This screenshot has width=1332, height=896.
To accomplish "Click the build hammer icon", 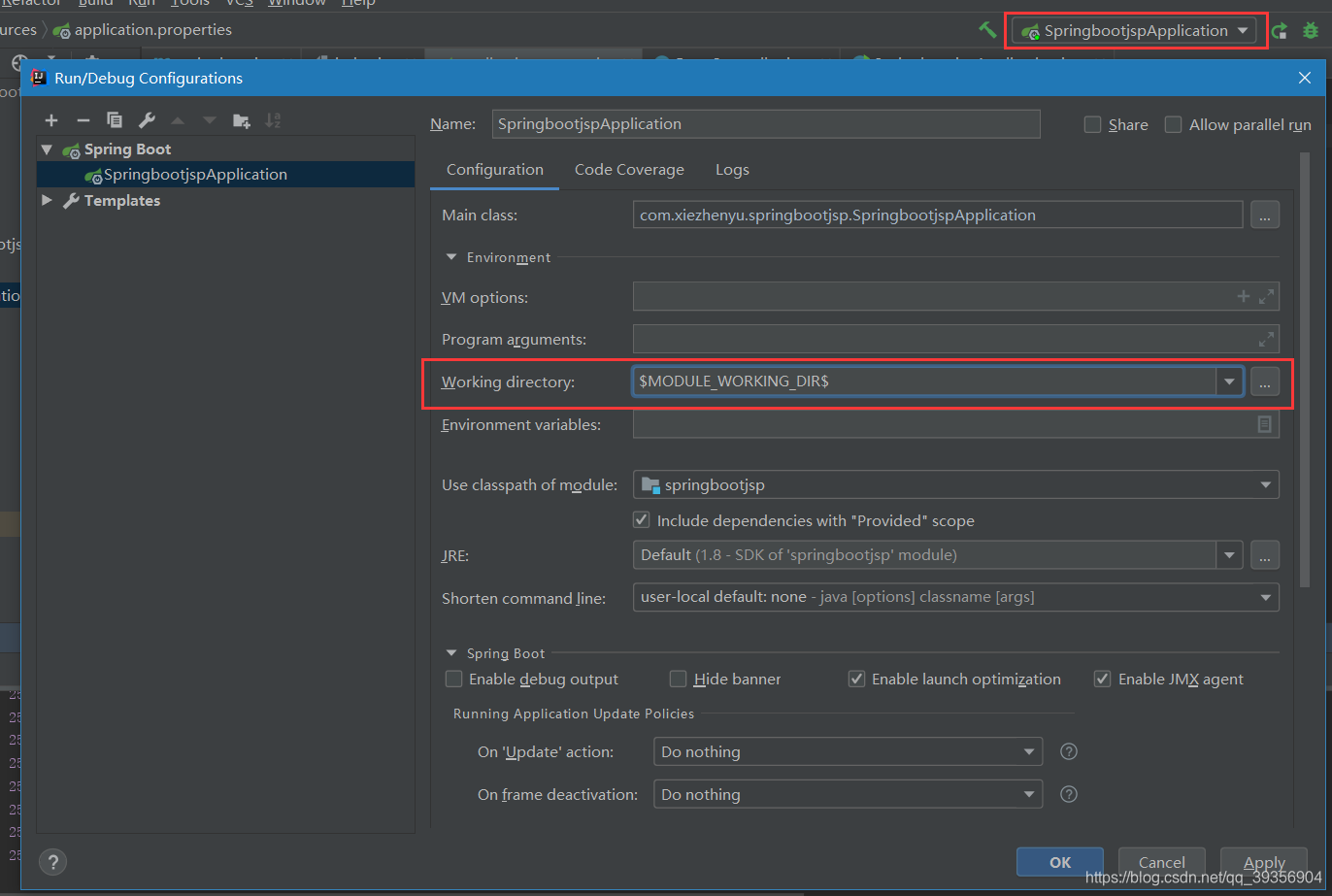I will (x=988, y=30).
